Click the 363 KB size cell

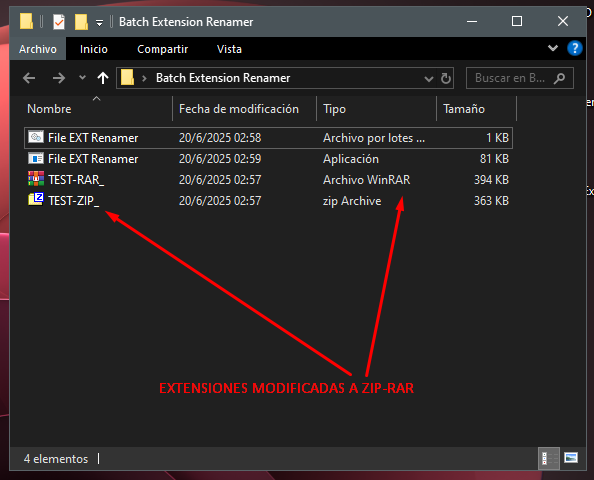click(491, 201)
